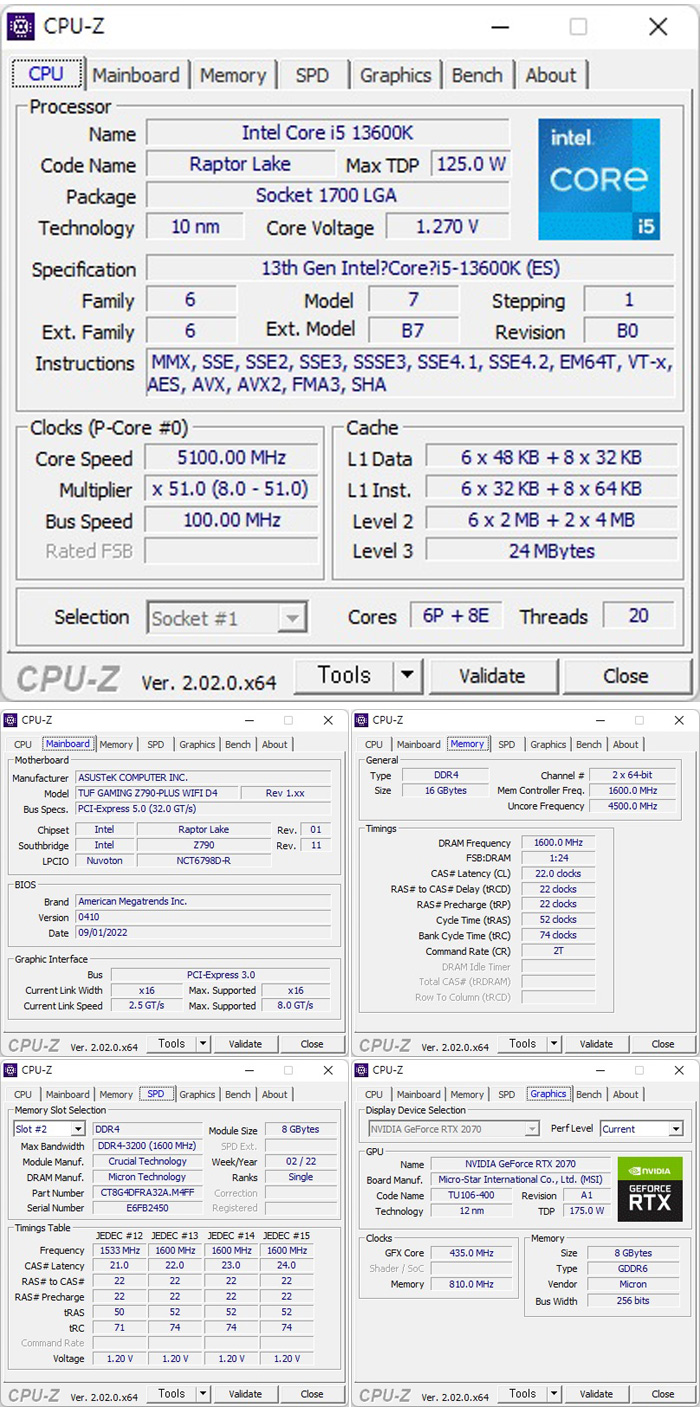Click the NVIDIA GeForce RTX logo in Graphics window
The width and height of the screenshot is (700, 1410).
click(x=650, y=1190)
